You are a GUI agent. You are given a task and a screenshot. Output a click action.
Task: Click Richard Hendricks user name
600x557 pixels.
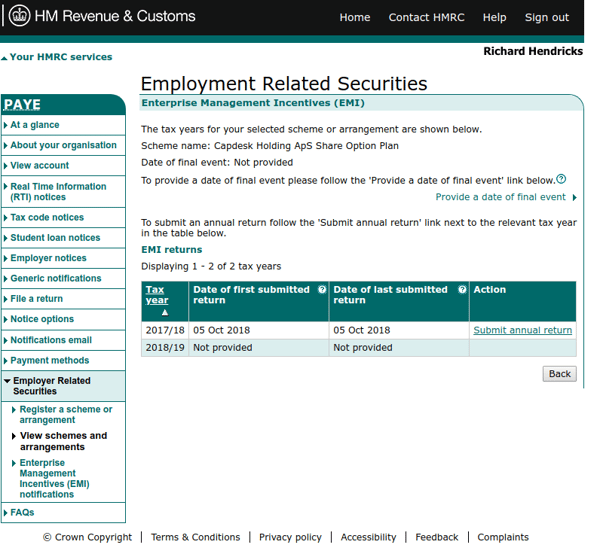[x=533, y=51]
